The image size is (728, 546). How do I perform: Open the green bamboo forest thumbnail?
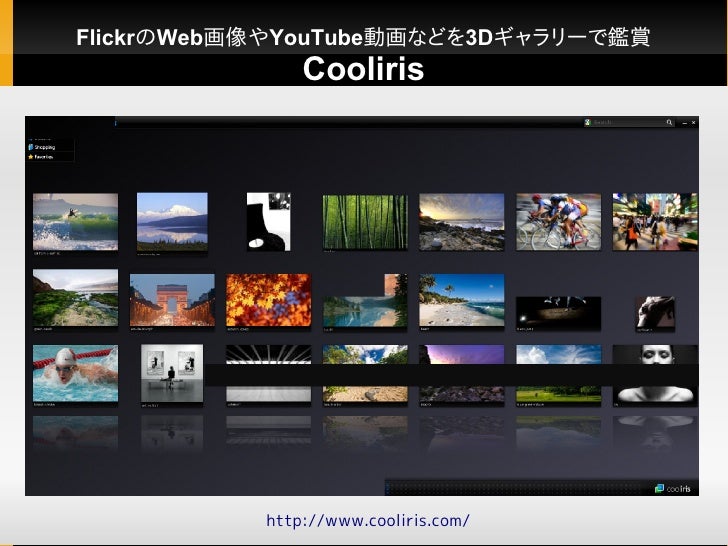point(365,222)
